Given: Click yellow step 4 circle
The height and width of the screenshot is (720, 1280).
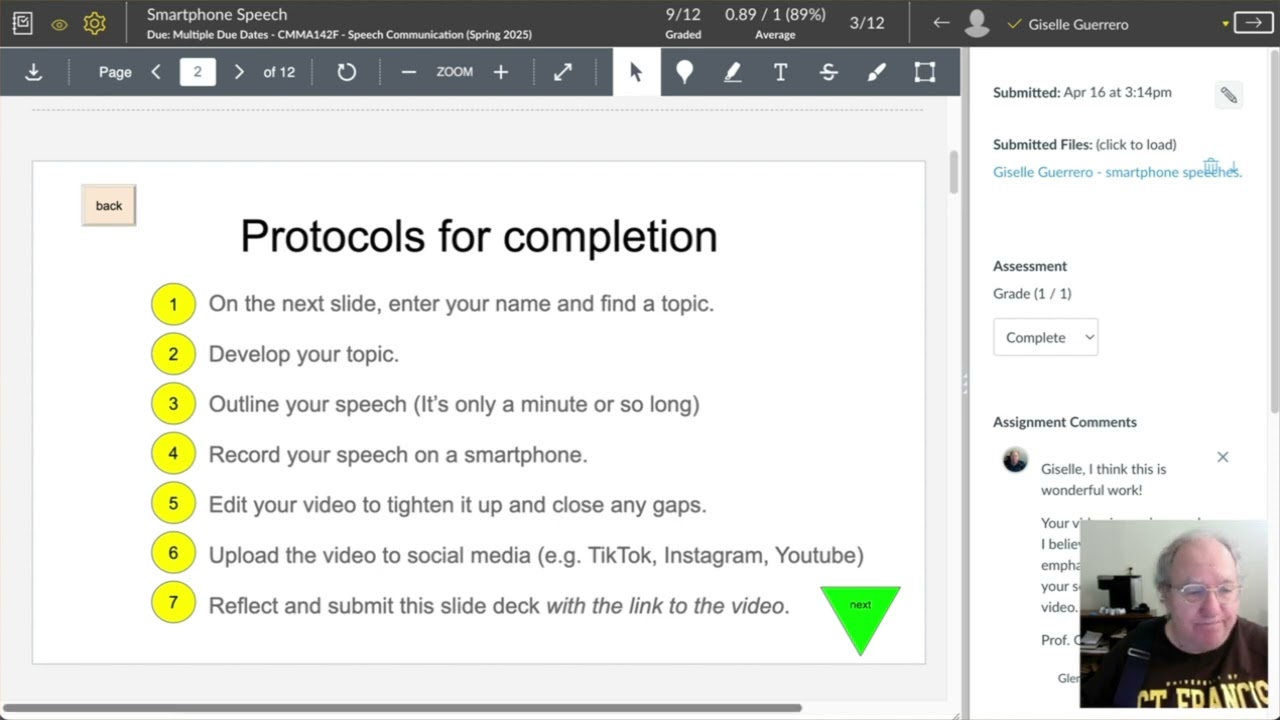Looking at the screenshot, I should point(173,453).
